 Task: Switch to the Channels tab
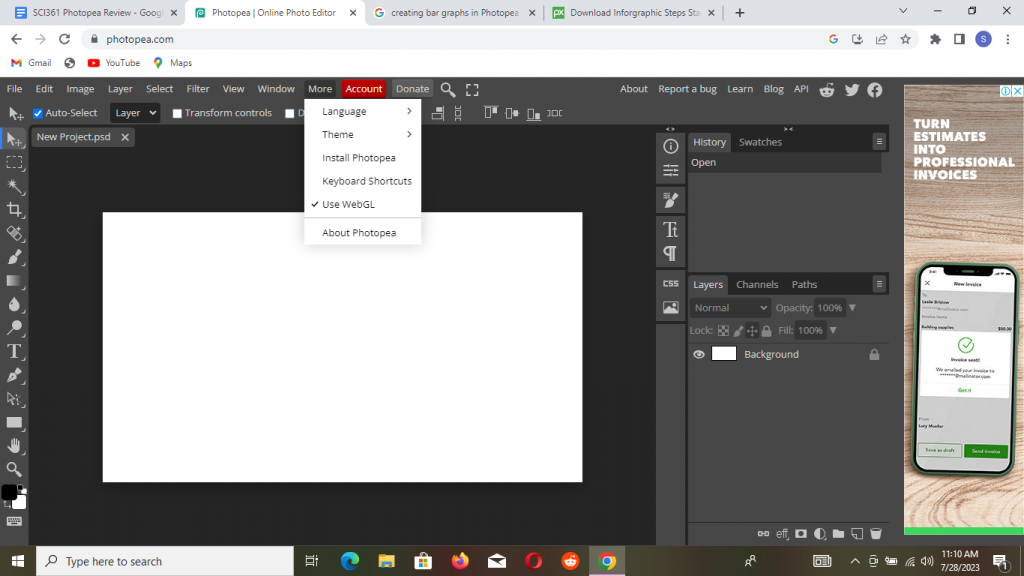(x=757, y=284)
